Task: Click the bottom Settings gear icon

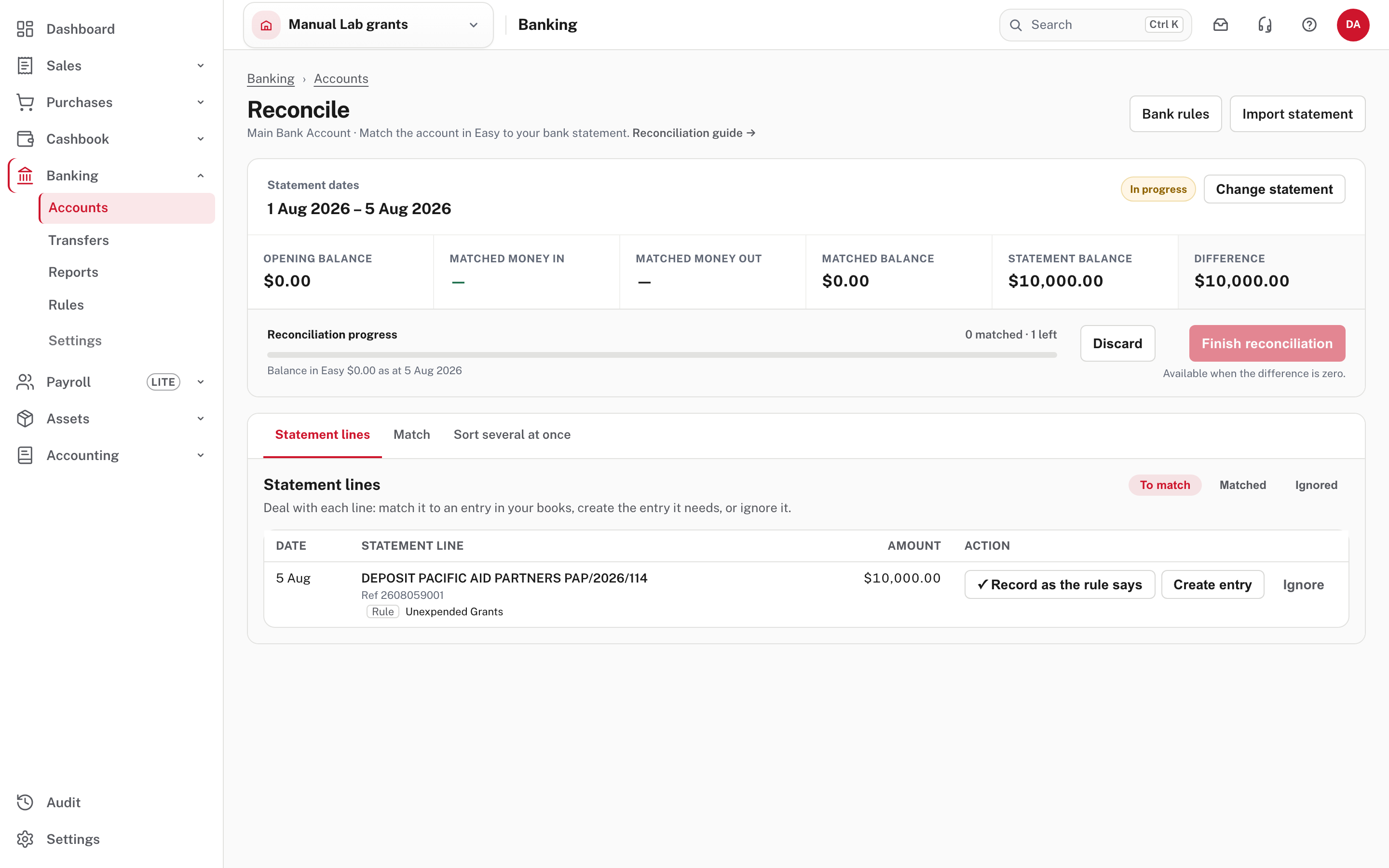Action: [25, 839]
